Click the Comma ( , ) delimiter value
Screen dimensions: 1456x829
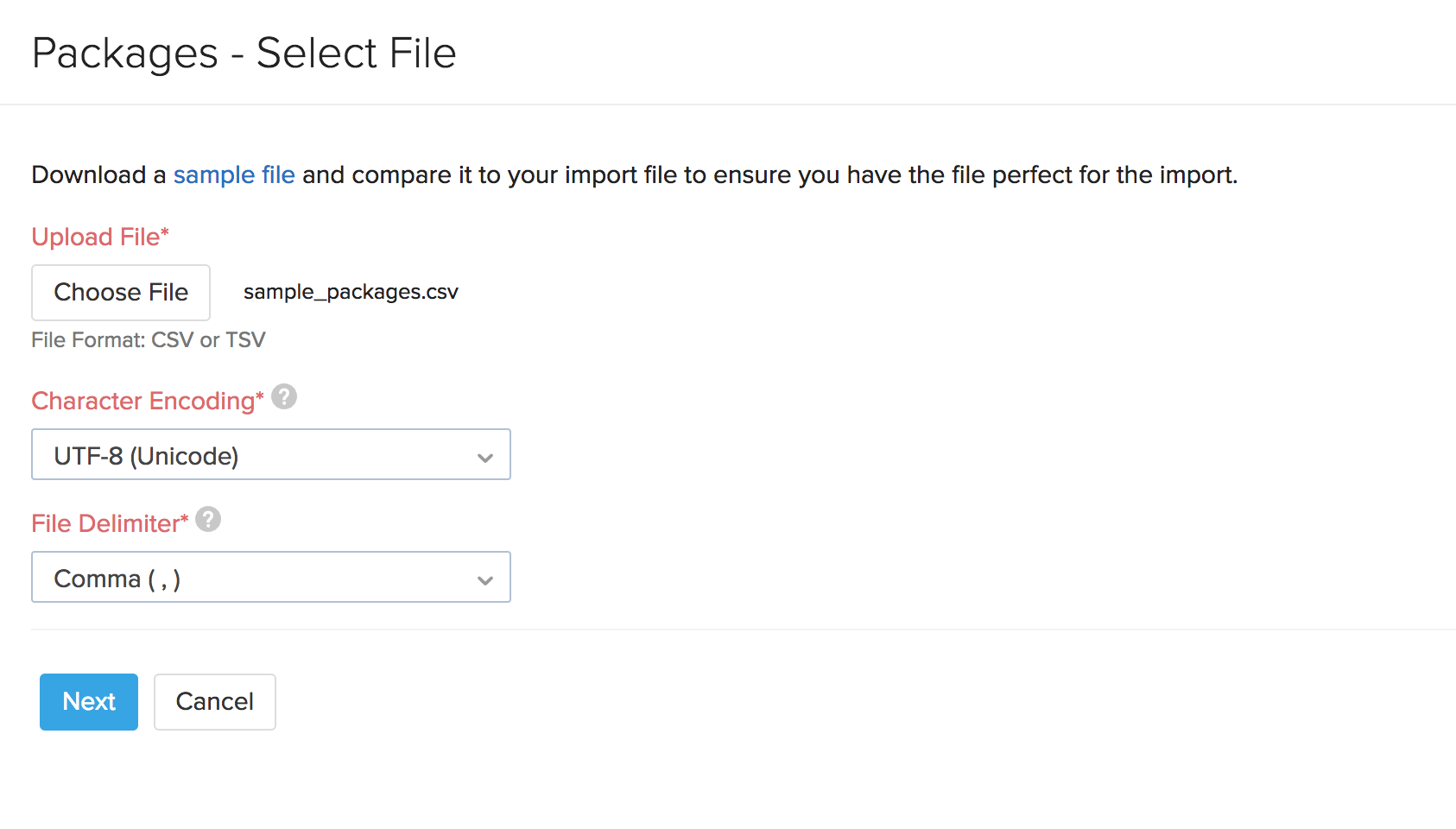coord(117,578)
